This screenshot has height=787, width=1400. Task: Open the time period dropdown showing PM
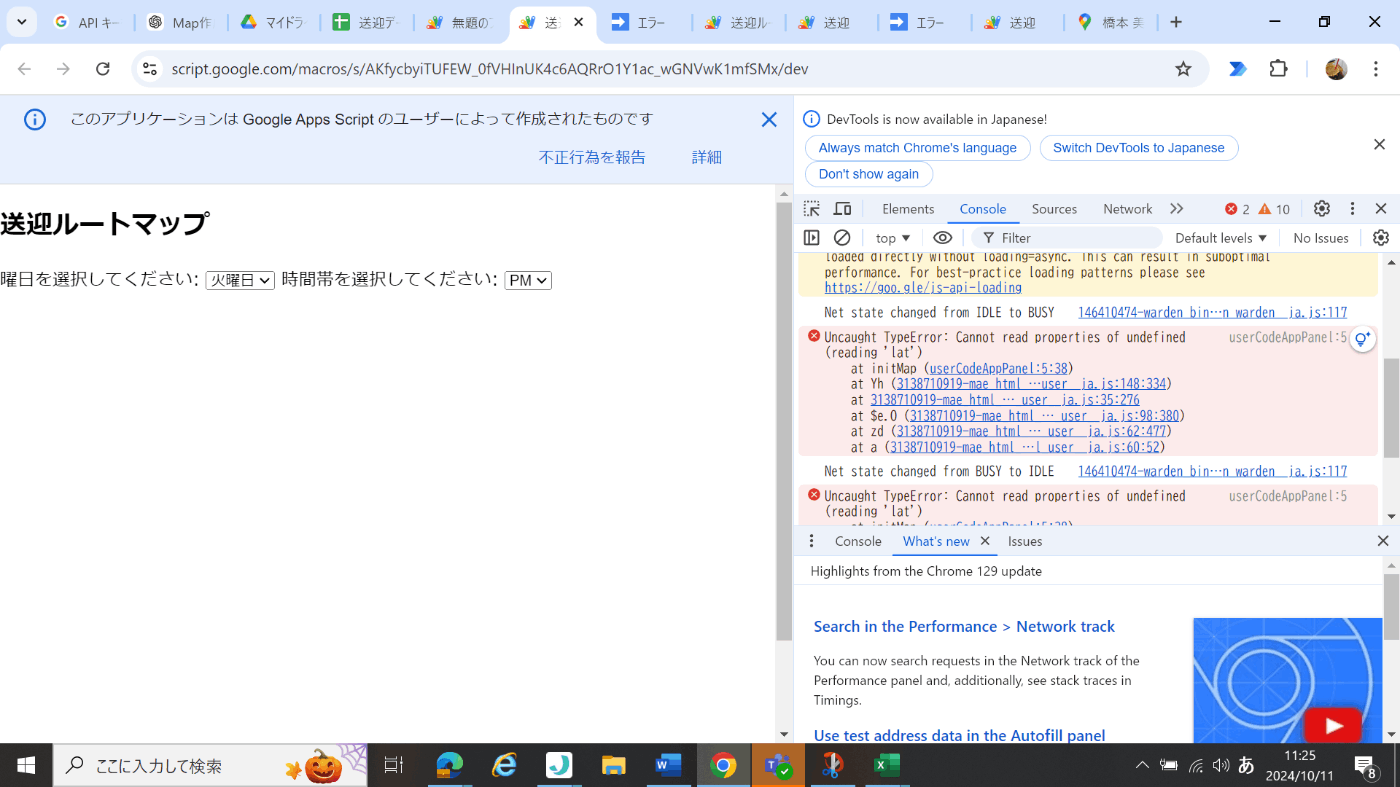pyautogui.click(x=528, y=281)
